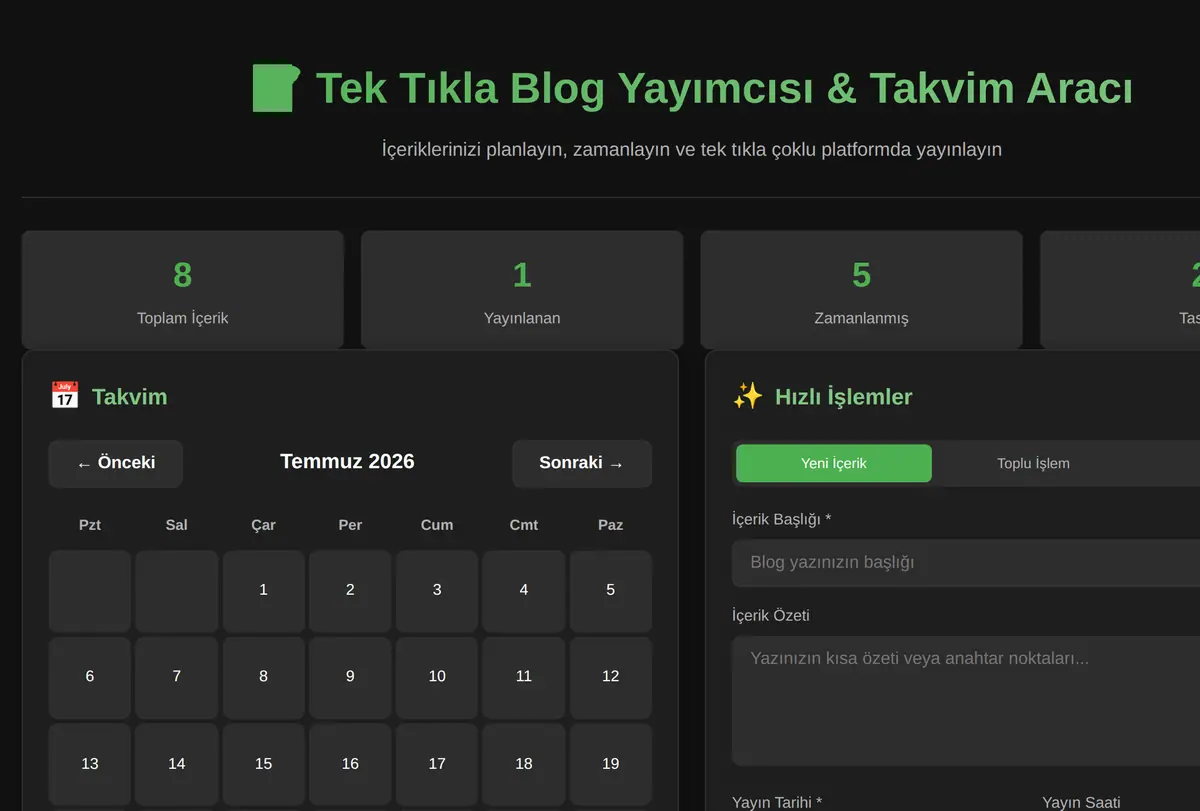Click the Sal weekday header
Screen dimensions: 1200x811
[x=177, y=525]
